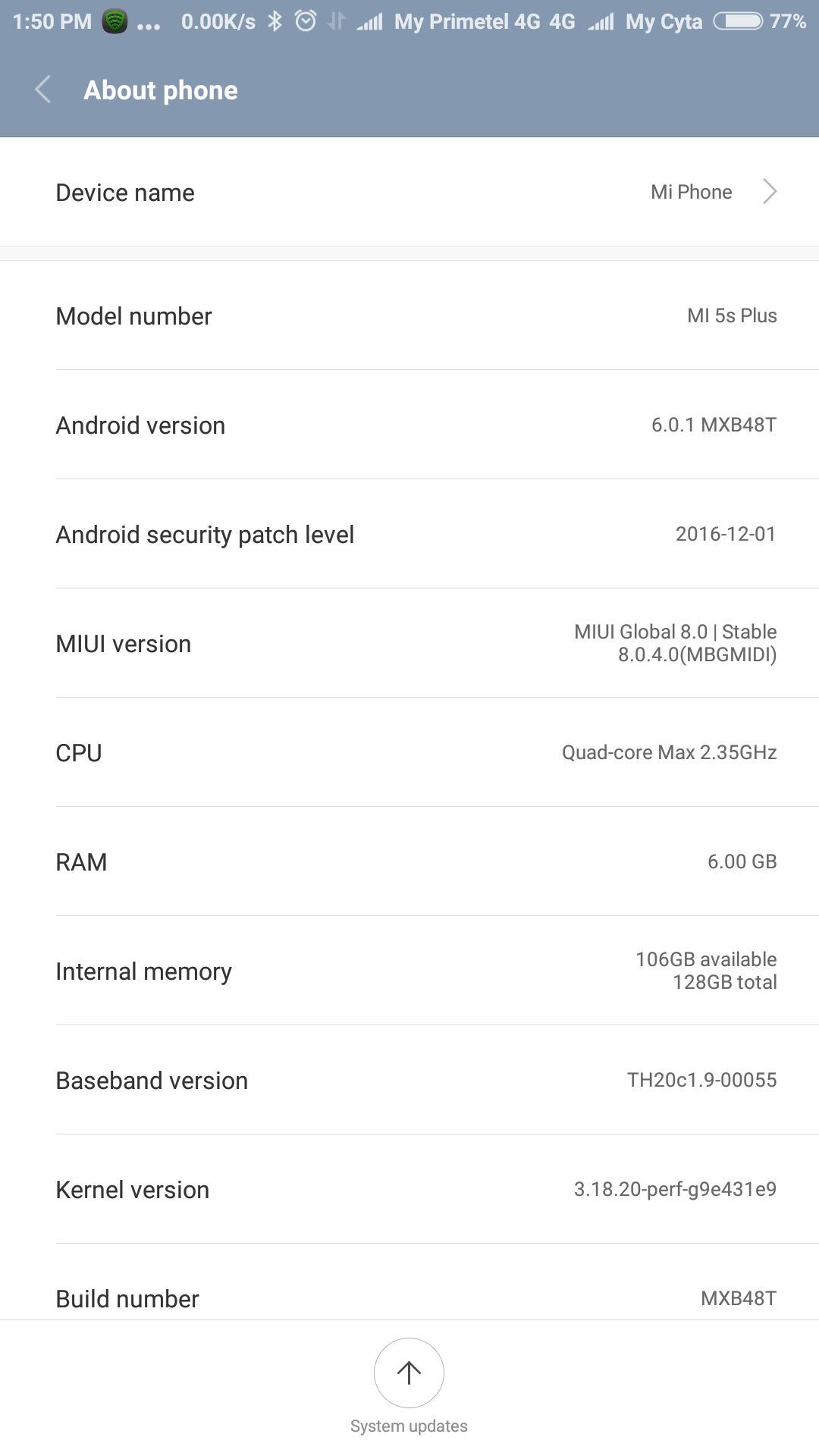Tap the alarm clock status icon
This screenshot has height=1456, width=819.
[x=306, y=21]
